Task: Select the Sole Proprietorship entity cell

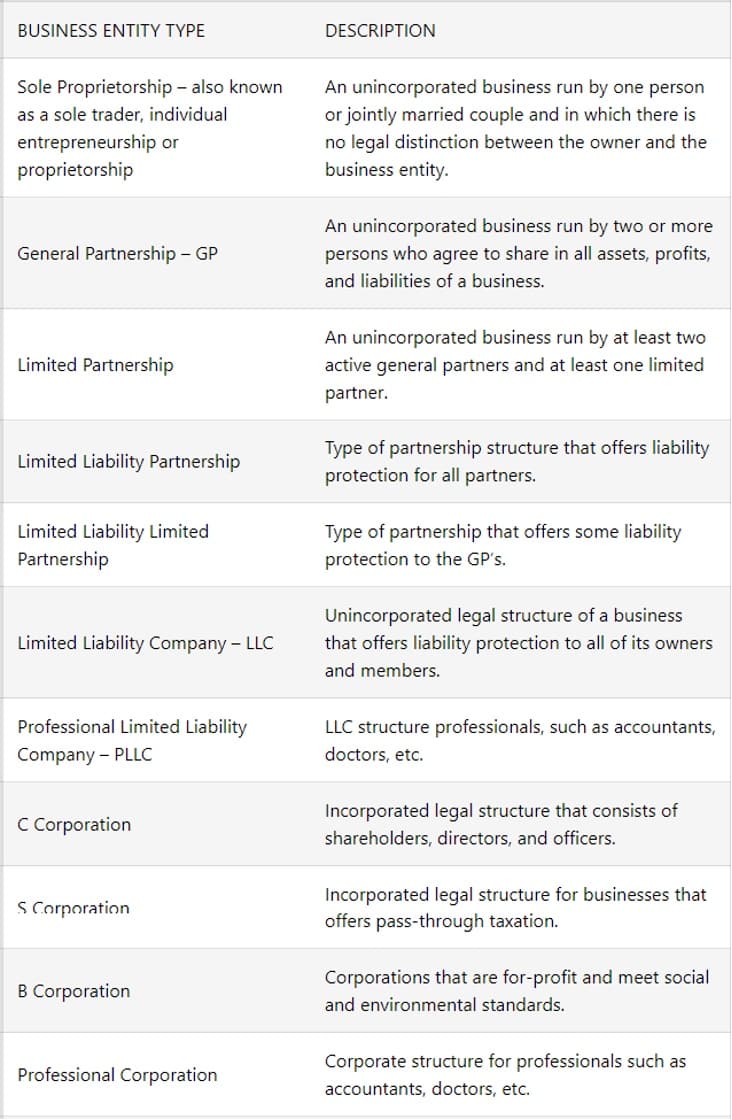Action: (150, 128)
